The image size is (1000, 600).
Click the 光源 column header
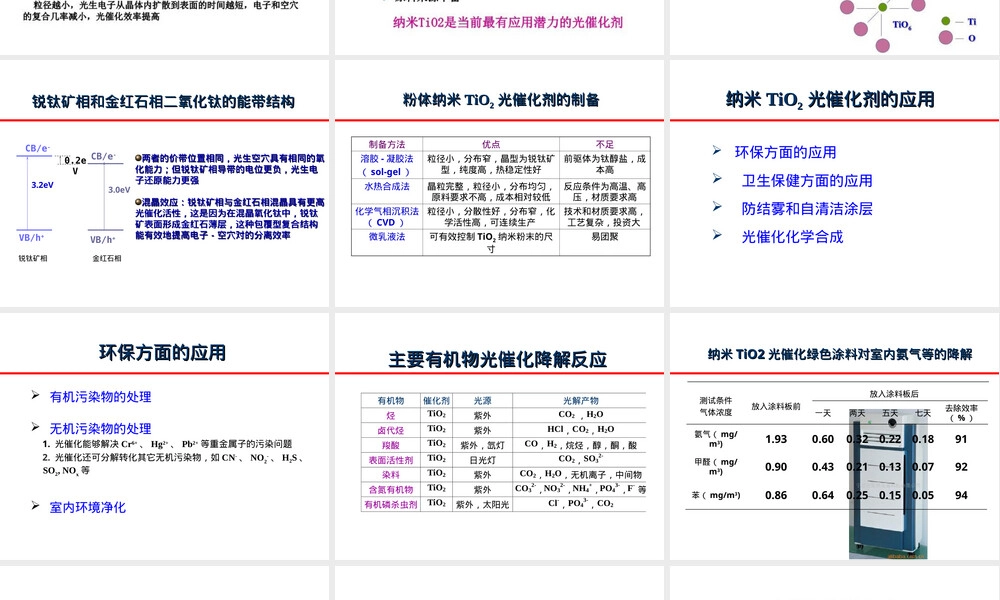tap(482, 400)
